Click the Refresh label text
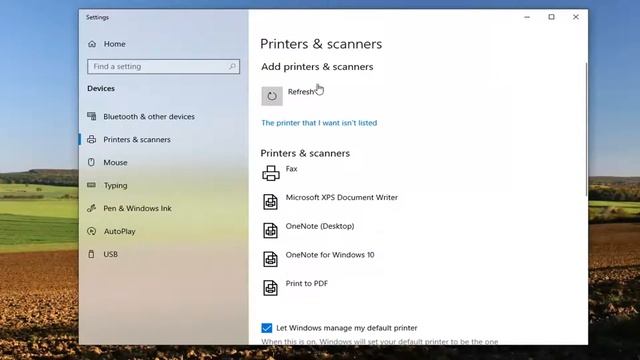Screen dimensions: 640x360 [301, 92]
